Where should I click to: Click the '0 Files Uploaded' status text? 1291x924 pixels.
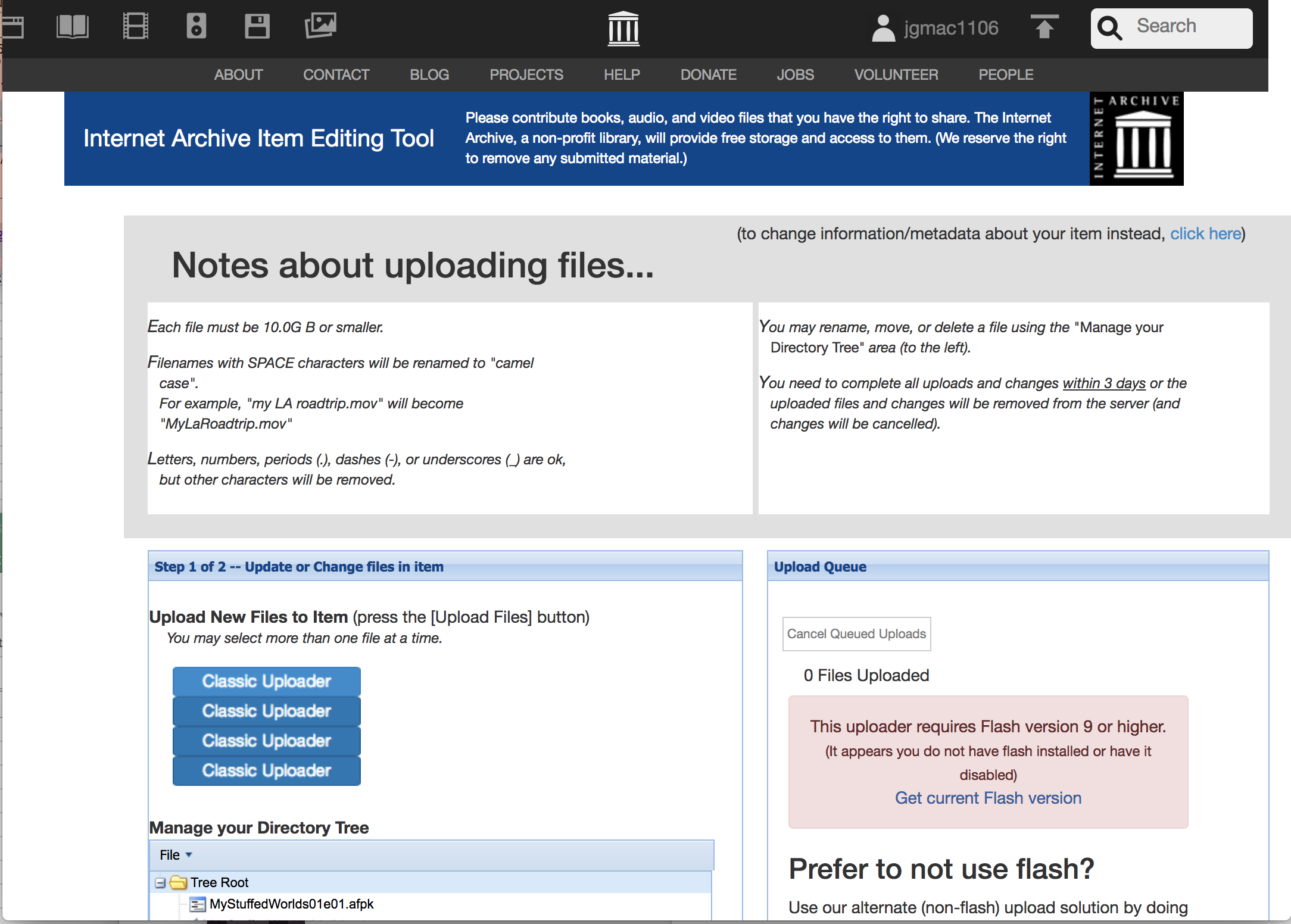click(866, 676)
